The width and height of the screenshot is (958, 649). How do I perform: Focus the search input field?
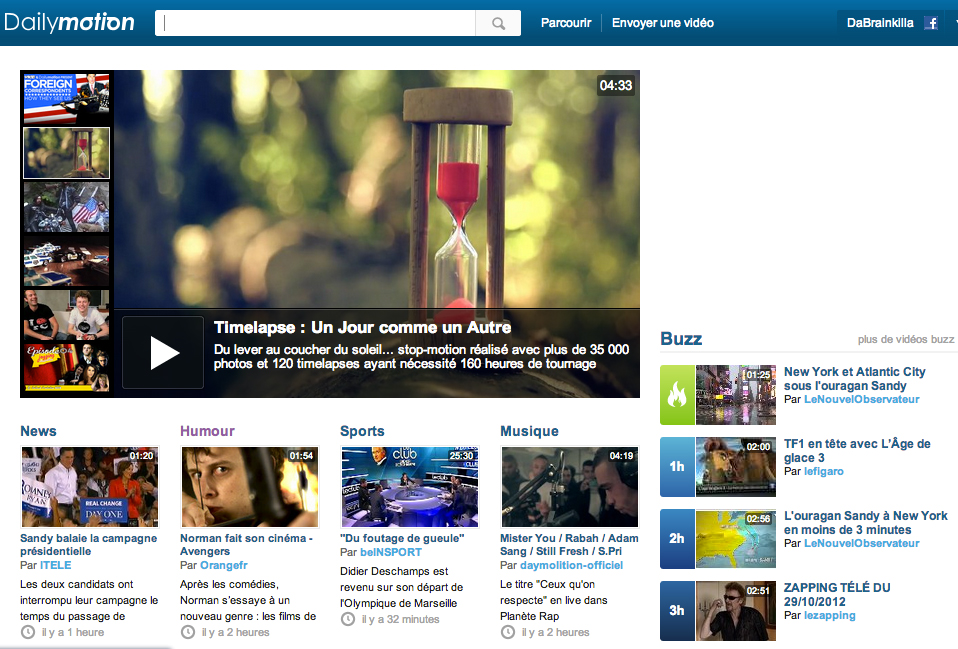pos(315,23)
